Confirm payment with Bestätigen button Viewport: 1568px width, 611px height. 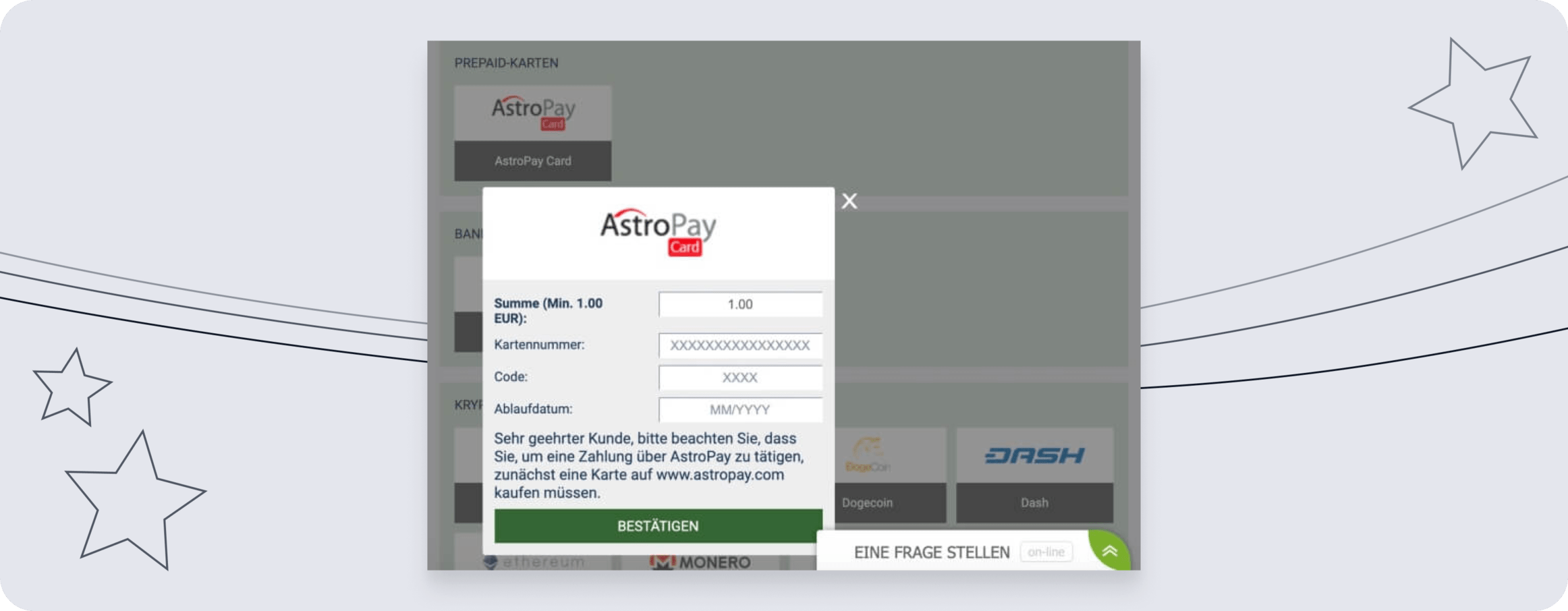(x=658, y=526)
